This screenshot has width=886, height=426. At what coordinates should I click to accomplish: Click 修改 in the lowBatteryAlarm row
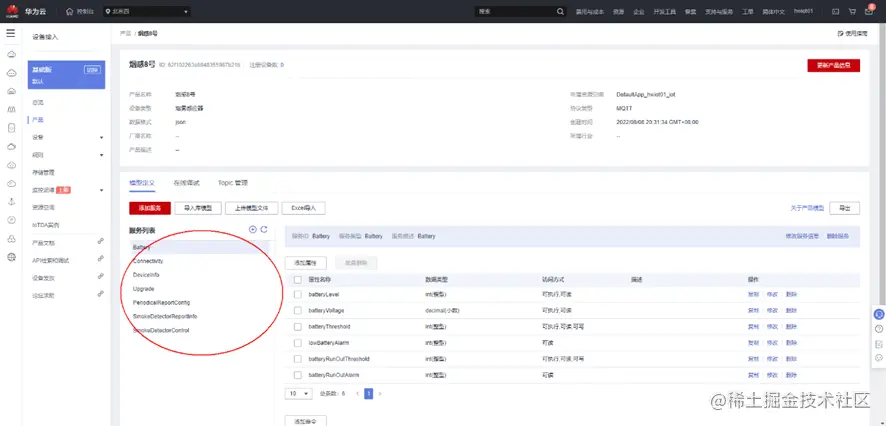click(x=772, y=343)
